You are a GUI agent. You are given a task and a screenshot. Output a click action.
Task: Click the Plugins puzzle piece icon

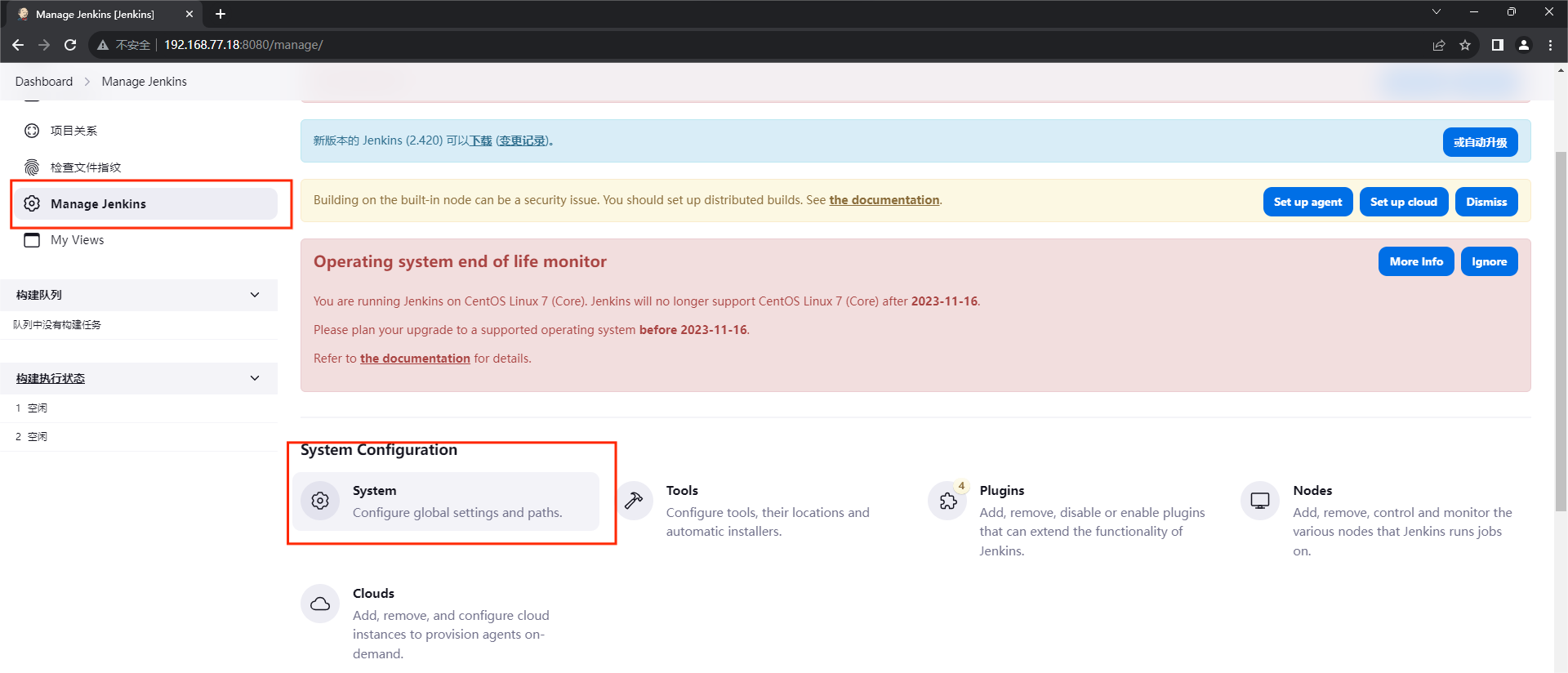pyautogui.click(x=947, y=501)
